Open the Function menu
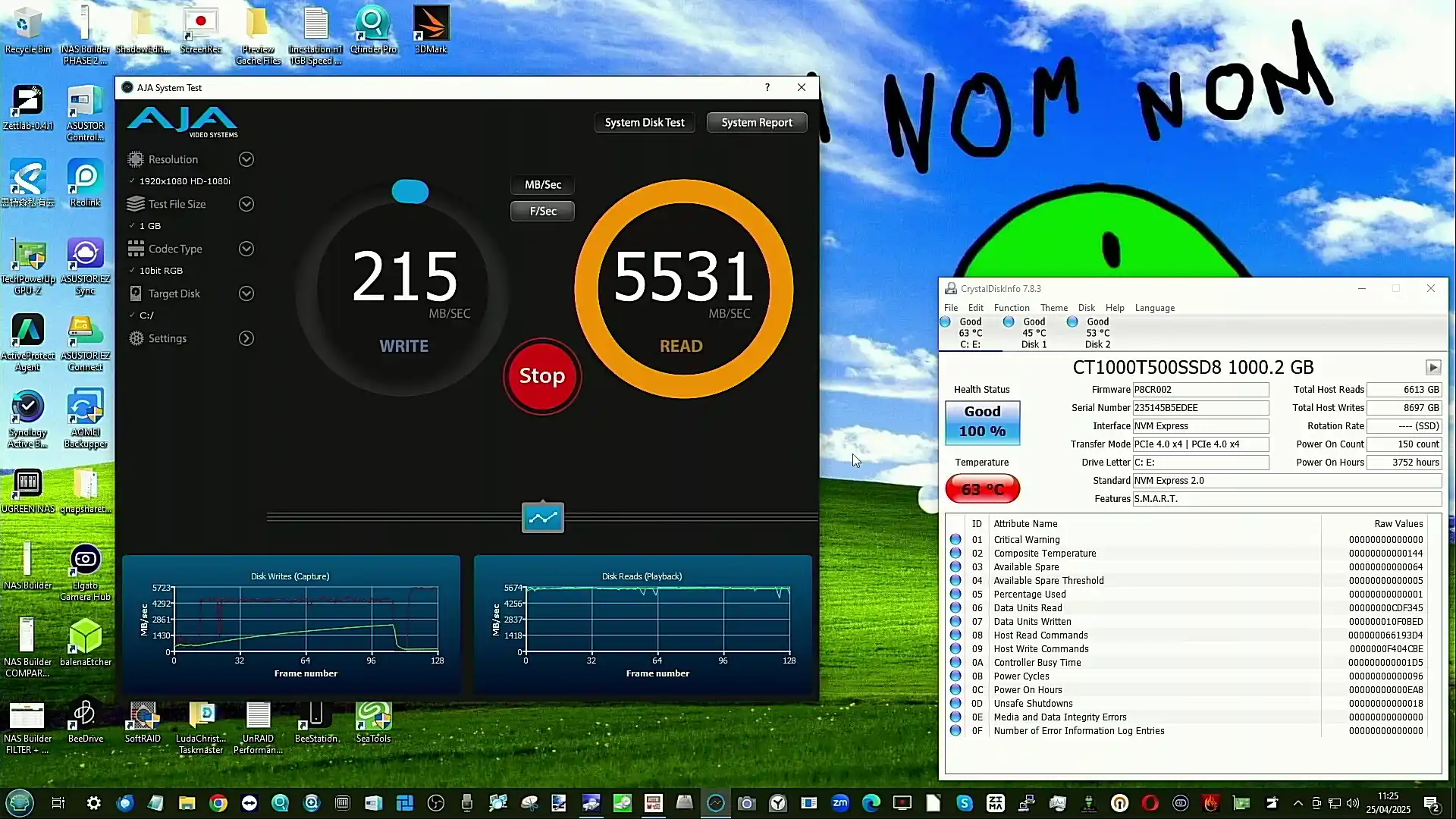Image resolution: width=1456 pixels, height=819 pixels. tap(1012, 308)
